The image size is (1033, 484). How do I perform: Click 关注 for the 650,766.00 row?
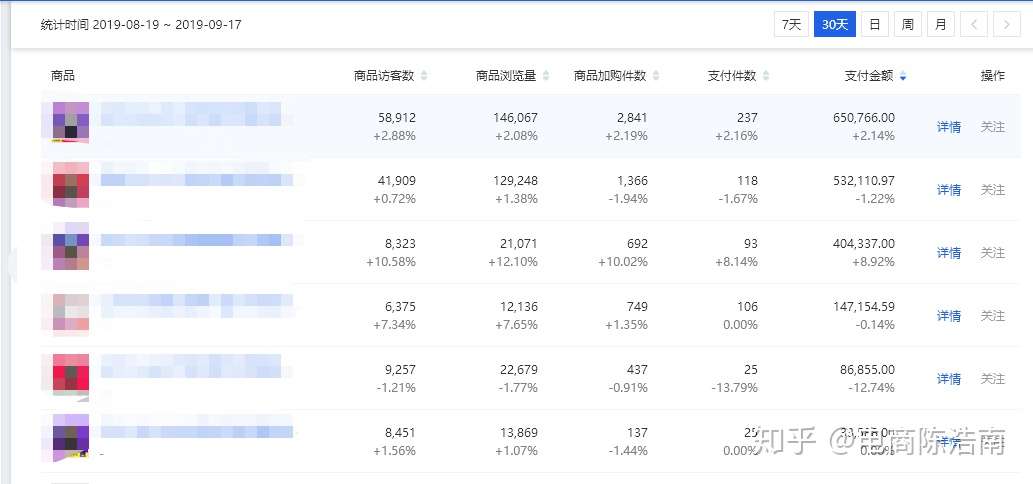(993, 127)
